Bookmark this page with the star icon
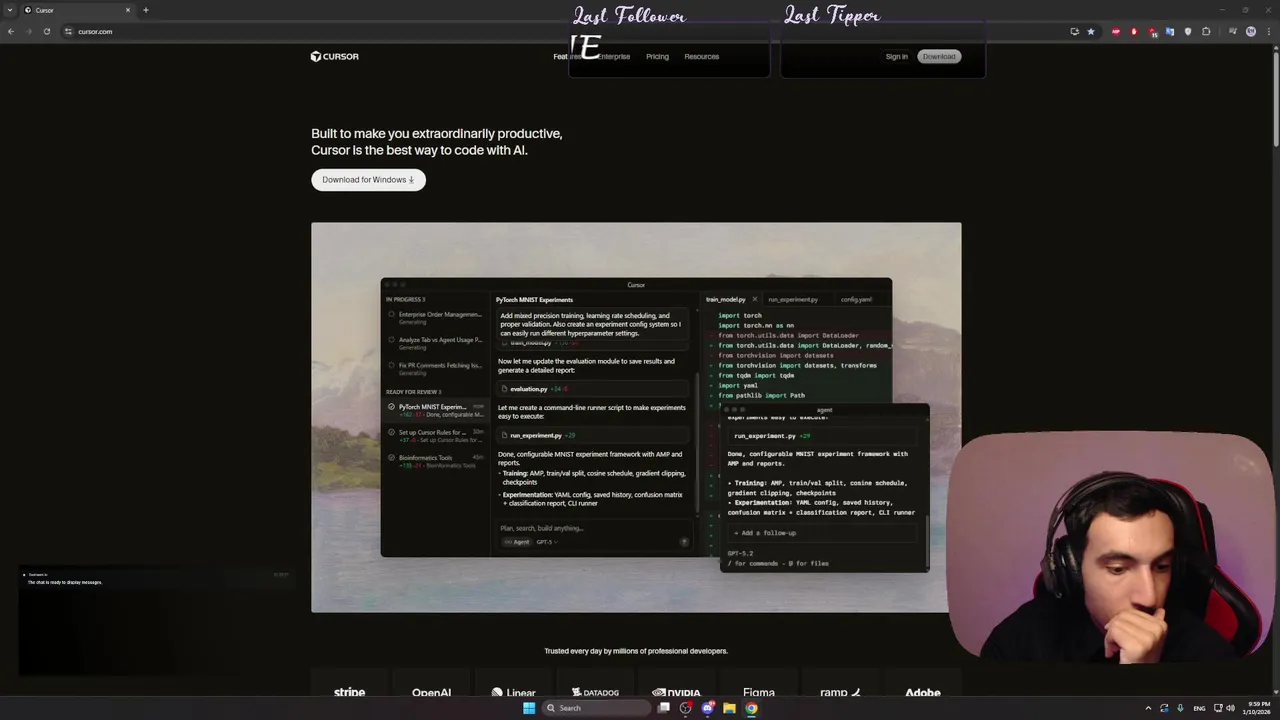This screenshot has height=720, width=1280. pos(1091,31)
